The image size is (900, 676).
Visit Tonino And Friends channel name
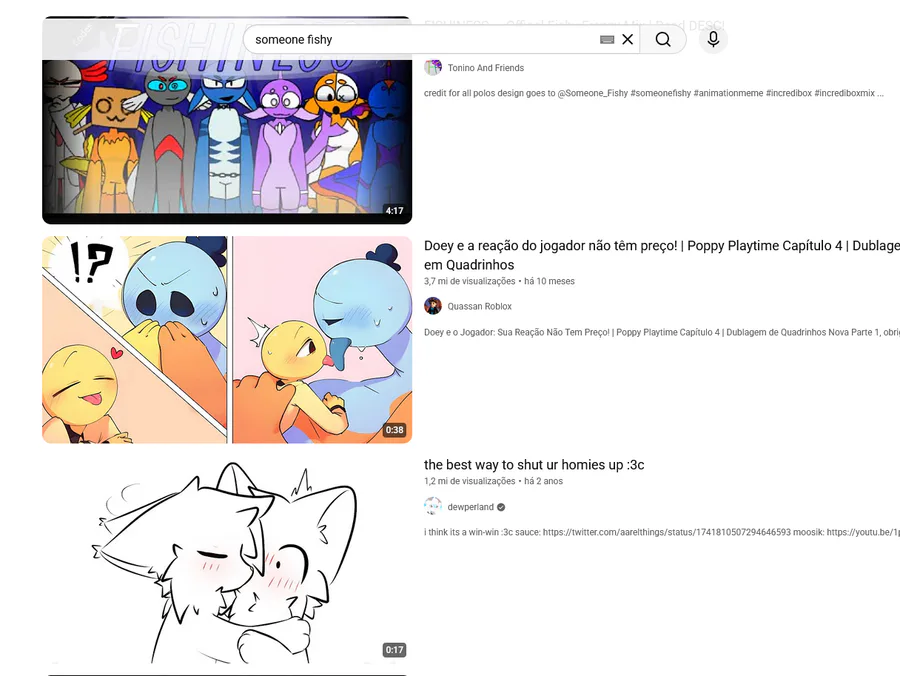[x=486, y=68]
